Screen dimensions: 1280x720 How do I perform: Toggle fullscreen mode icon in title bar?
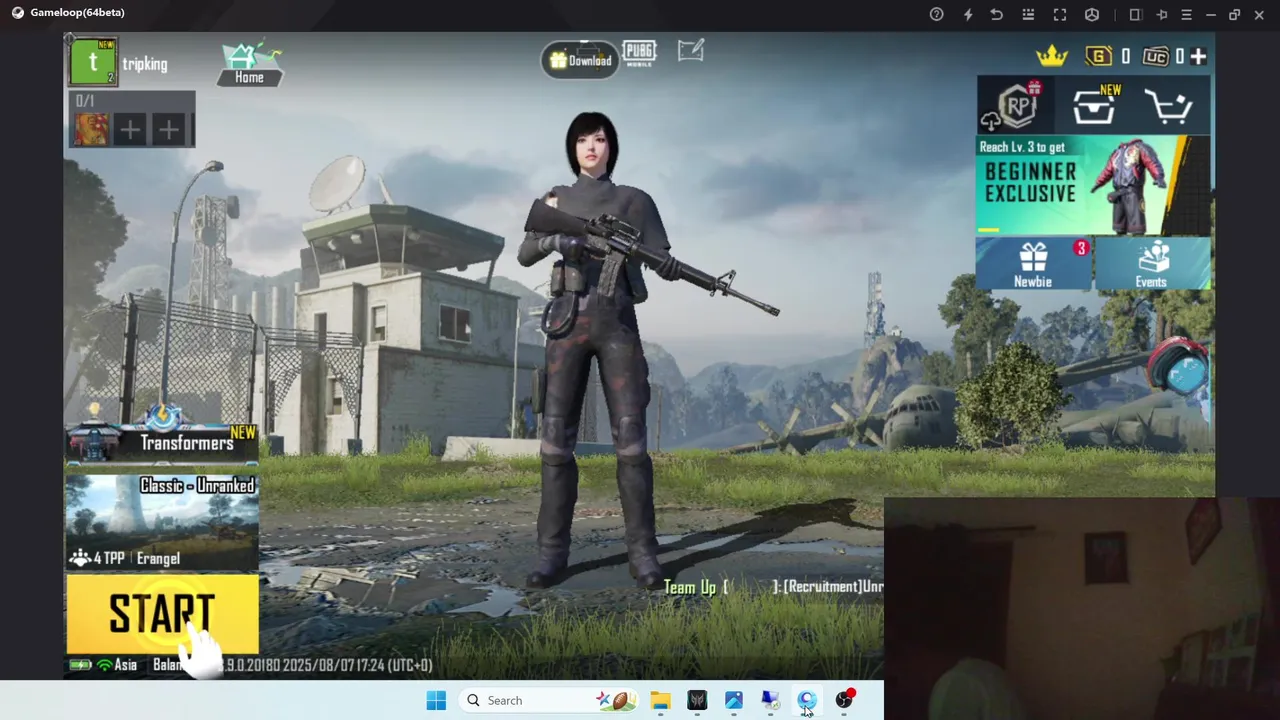pyautogui.click(x=1060, y=14)
